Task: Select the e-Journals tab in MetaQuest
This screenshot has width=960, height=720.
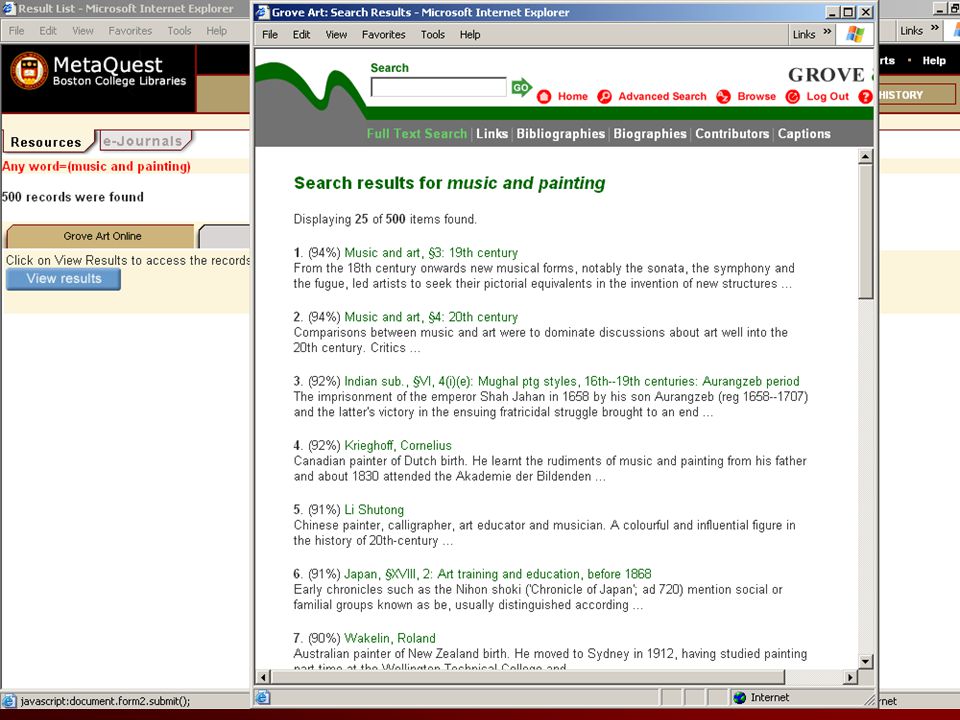Action: click(x=144, y=141)
